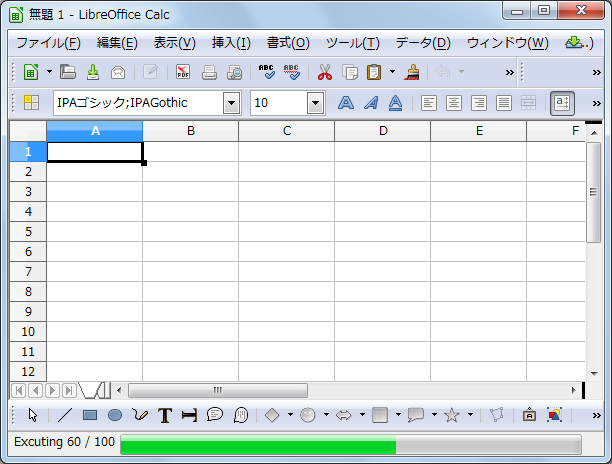This screenshot has height=464, width=612.
Task: Click the scroll down arrow
Action: point(594,373)
